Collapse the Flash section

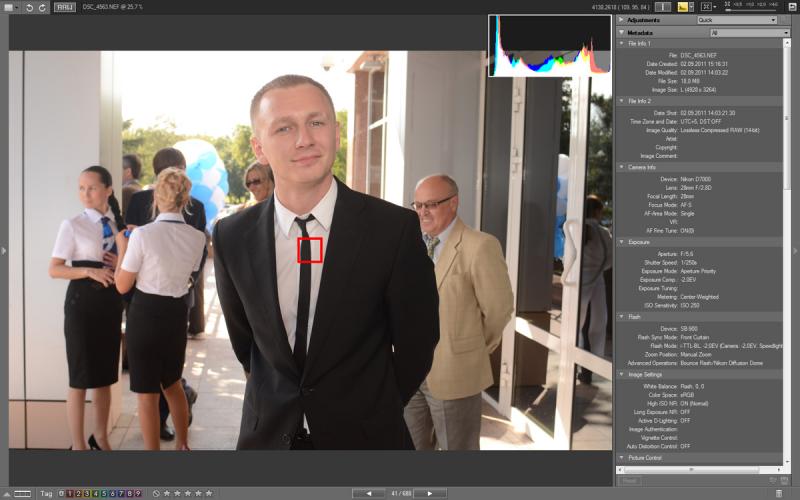tap(621, 317)
